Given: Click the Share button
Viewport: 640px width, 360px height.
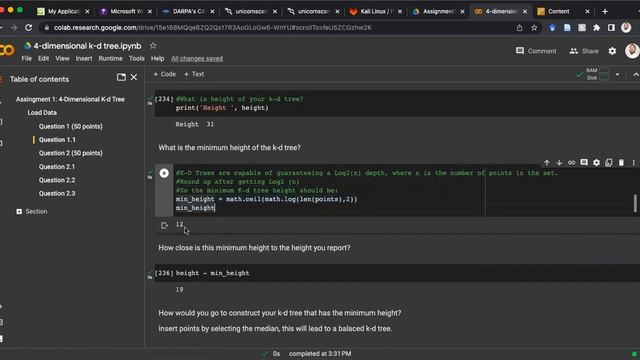Looking at the screenshot, I should click(x=584, y=51).
